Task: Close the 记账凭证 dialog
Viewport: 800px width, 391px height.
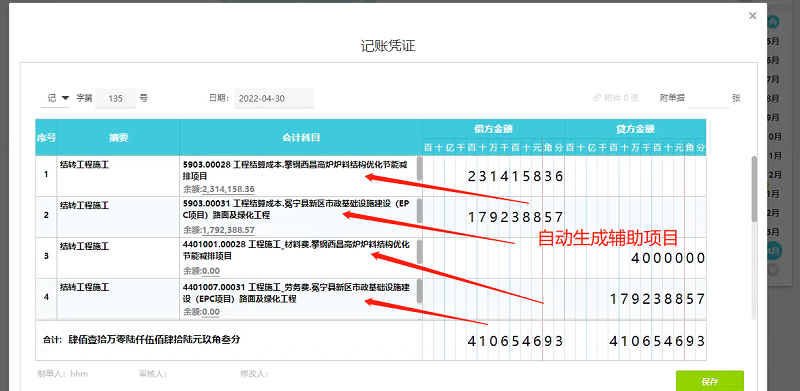Action: (x=752, y=16)
